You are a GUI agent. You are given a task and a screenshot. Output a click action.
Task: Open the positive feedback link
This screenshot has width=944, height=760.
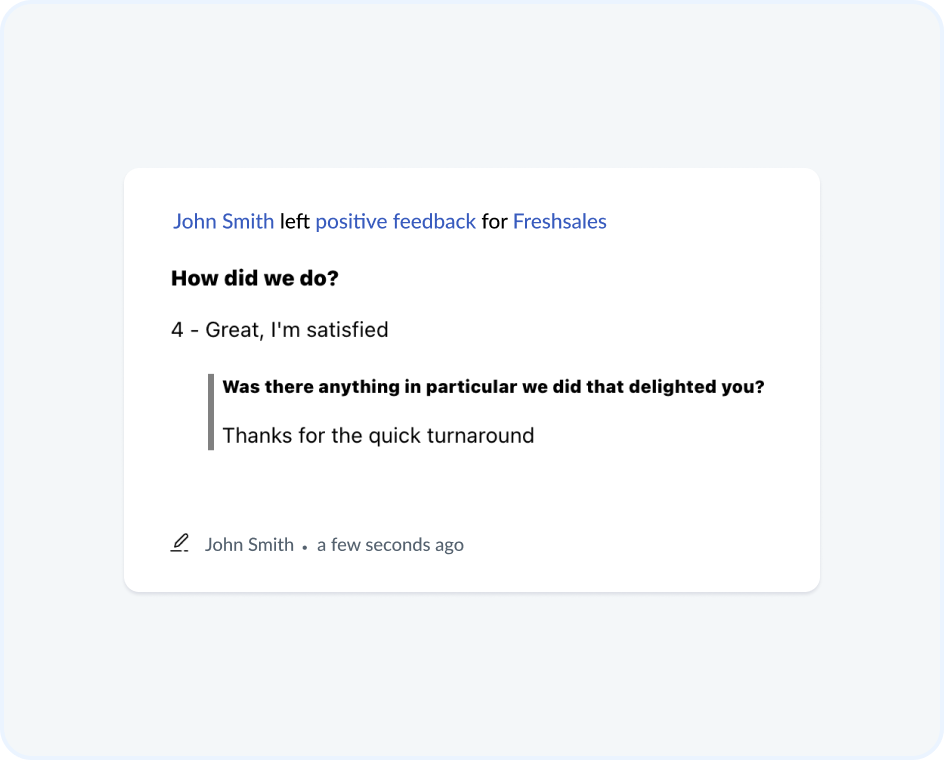(396, 222)
